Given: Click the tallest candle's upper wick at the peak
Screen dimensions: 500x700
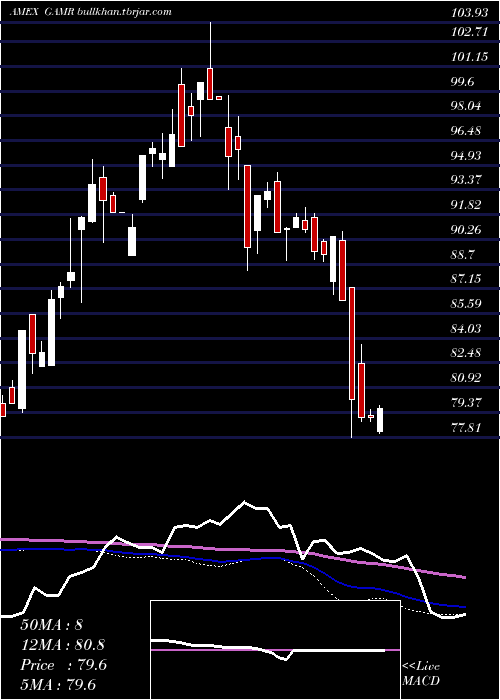Looking at the screenshot, I should (x=210, y=45).
